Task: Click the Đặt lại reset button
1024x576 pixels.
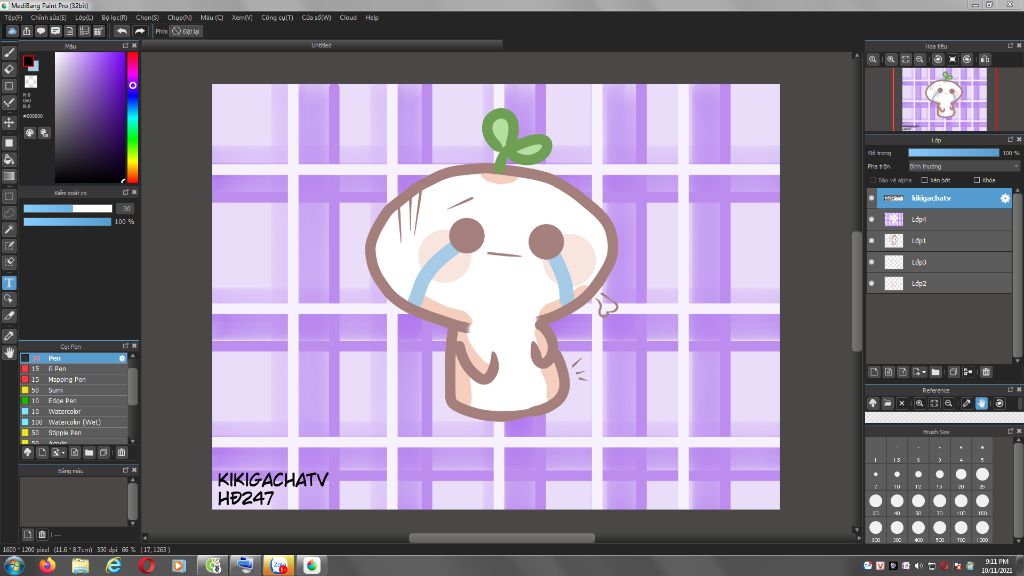Action: tap(186, 31)
